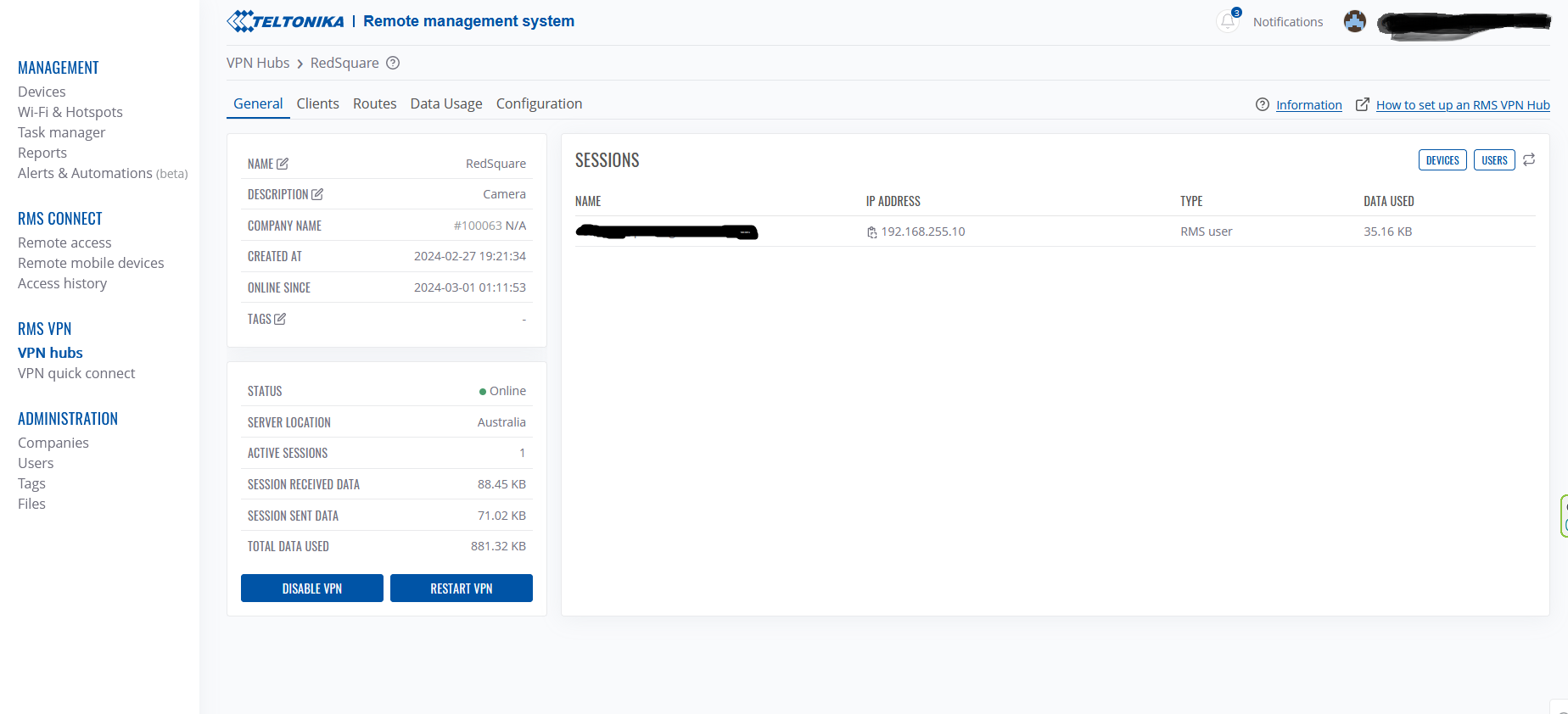Open Files under Administration
The height and width of the screenshot is (714, 1568).
[x=31, y=504]
